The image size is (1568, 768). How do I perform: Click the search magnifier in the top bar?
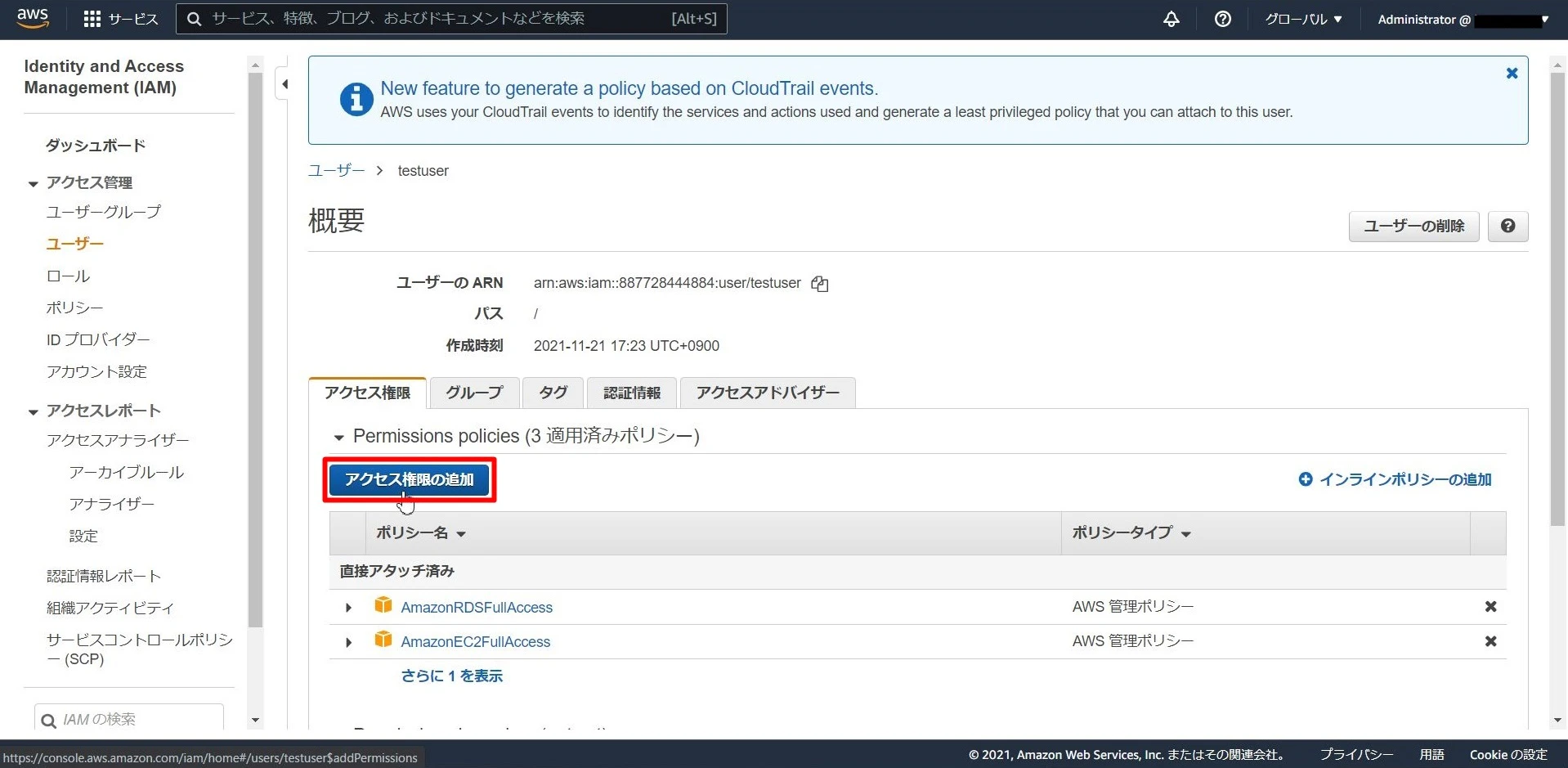(194, 19)
